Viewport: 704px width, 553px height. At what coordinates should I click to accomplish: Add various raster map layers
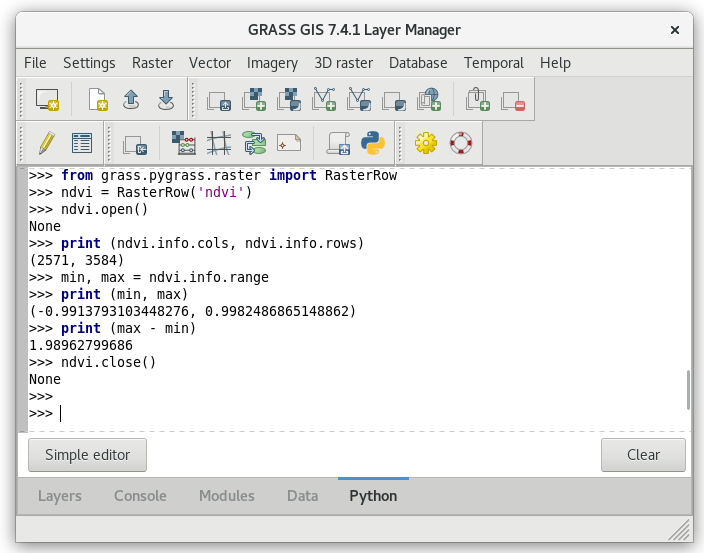(x=289, y=99)
